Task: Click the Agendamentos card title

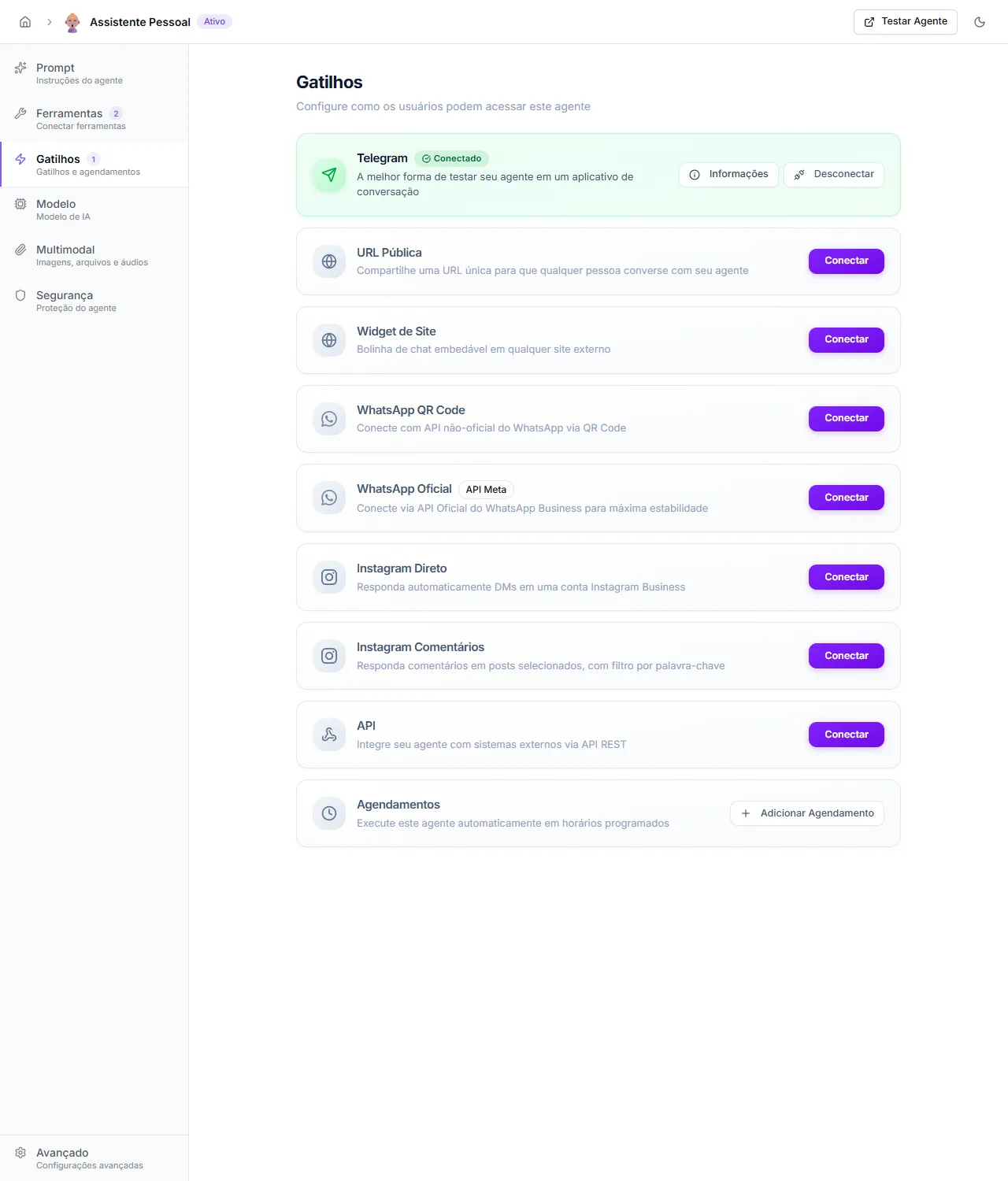Action: (x=398, y=805)
